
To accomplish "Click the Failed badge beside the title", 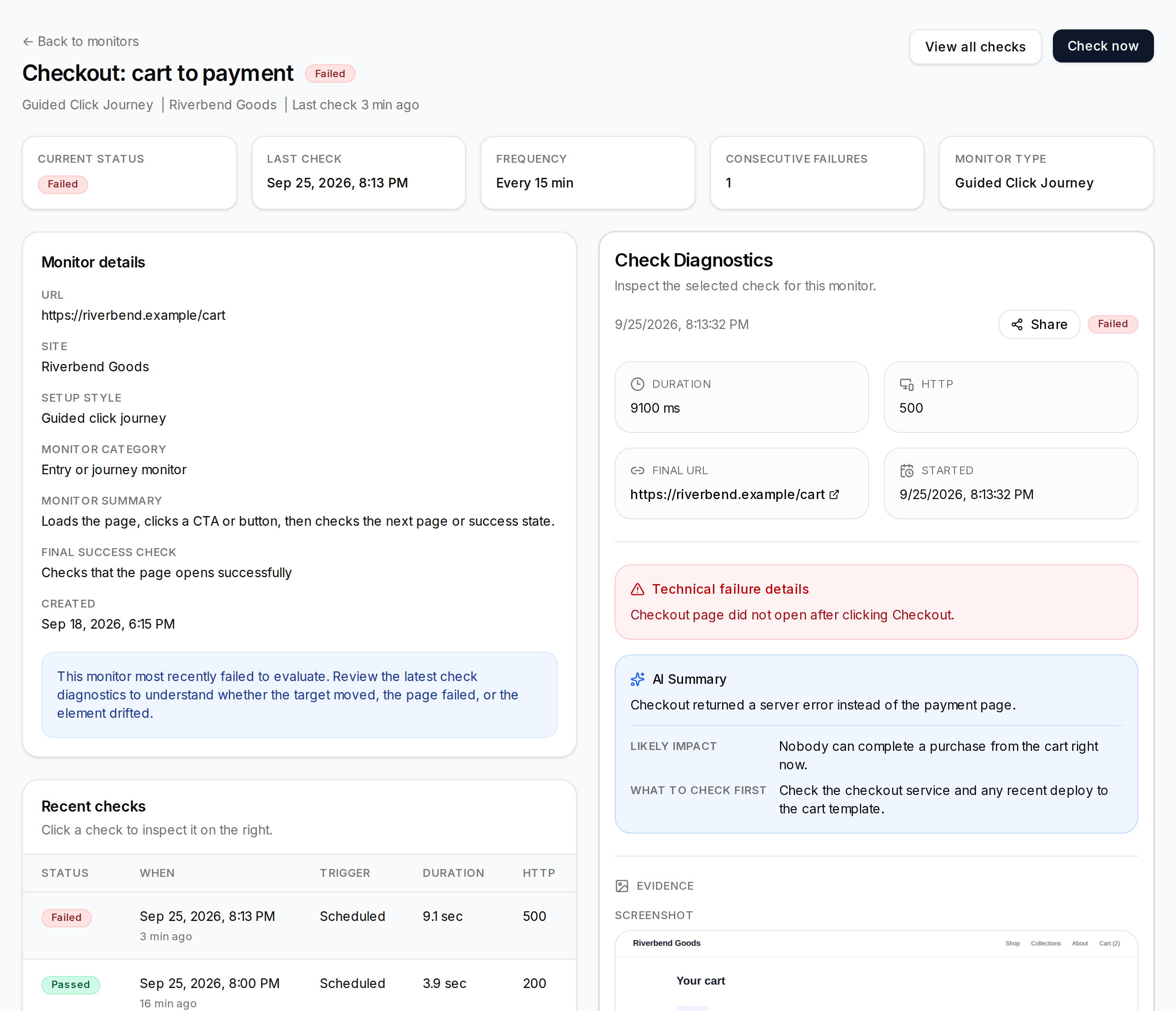I will tap(330, 74).
